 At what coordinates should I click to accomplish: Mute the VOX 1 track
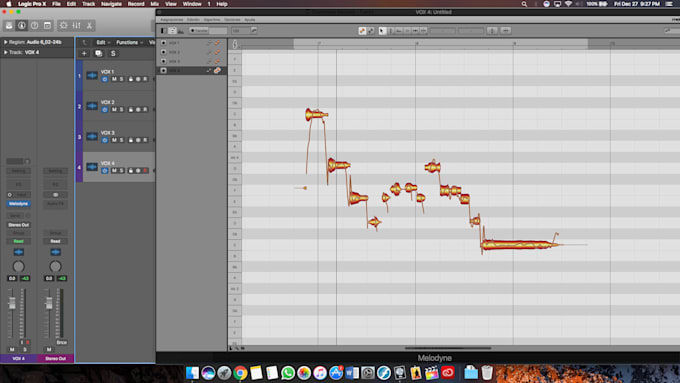click(x=114, y=79)
